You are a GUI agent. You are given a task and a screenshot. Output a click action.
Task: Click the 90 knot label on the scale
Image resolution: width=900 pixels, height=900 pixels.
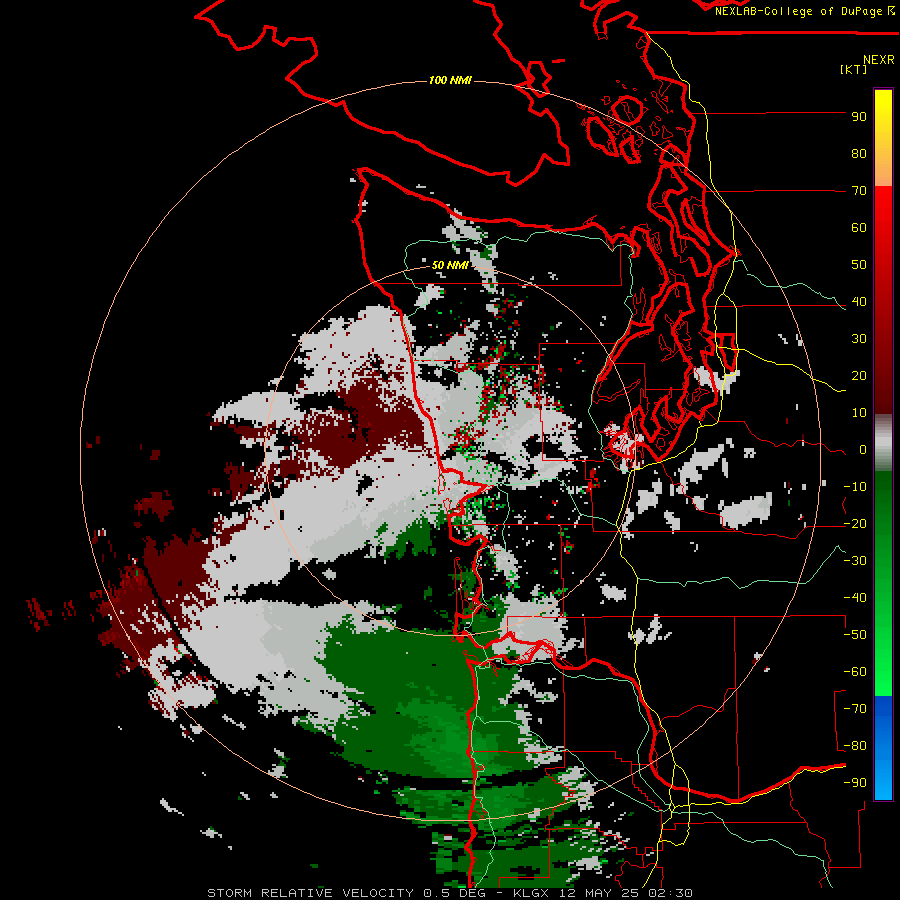pos(859,117)
